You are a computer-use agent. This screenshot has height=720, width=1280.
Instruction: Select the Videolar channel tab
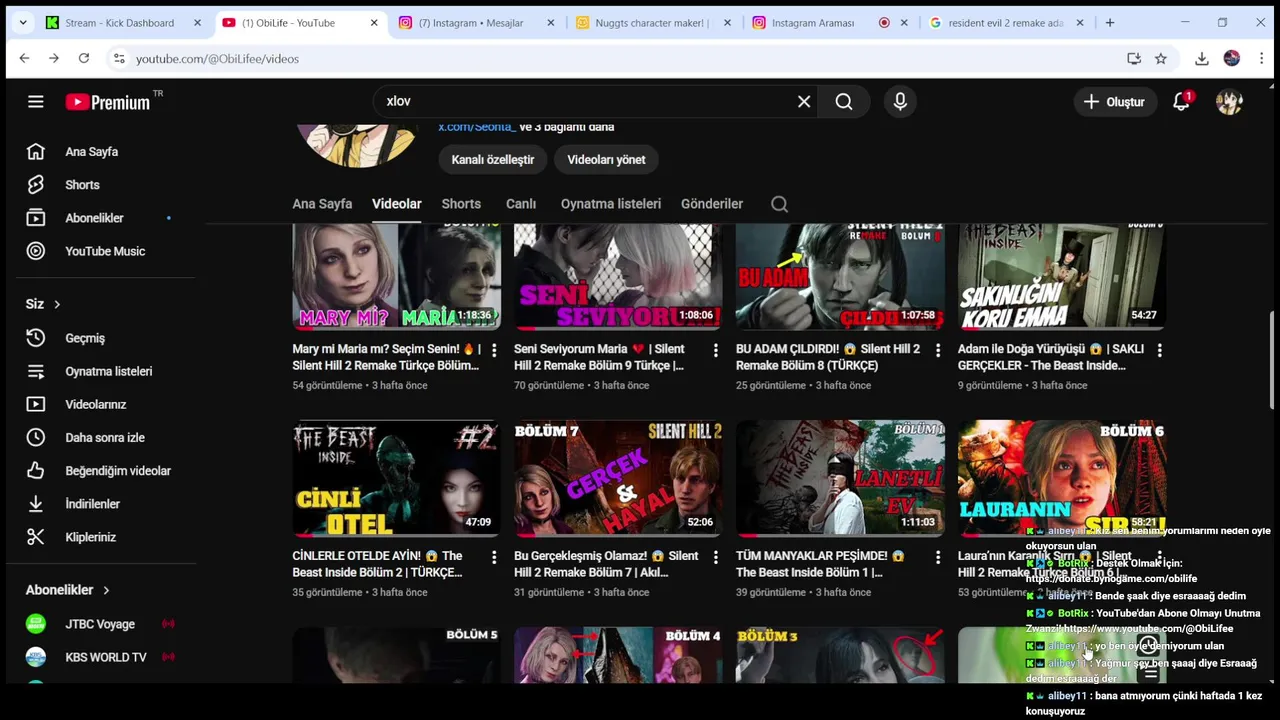[397, 204]
